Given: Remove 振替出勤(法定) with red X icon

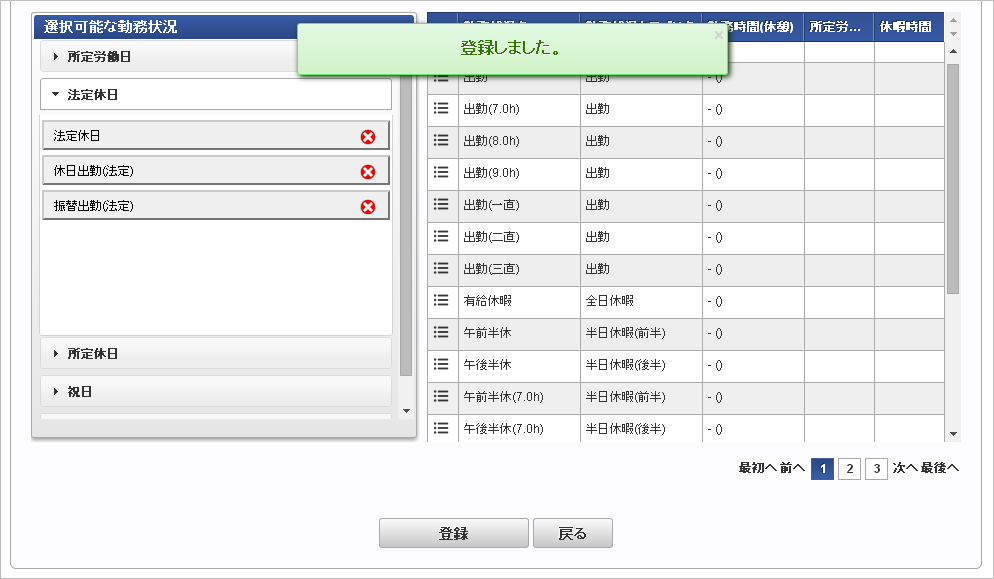Looking at the screenshot, I should point(368,206).
